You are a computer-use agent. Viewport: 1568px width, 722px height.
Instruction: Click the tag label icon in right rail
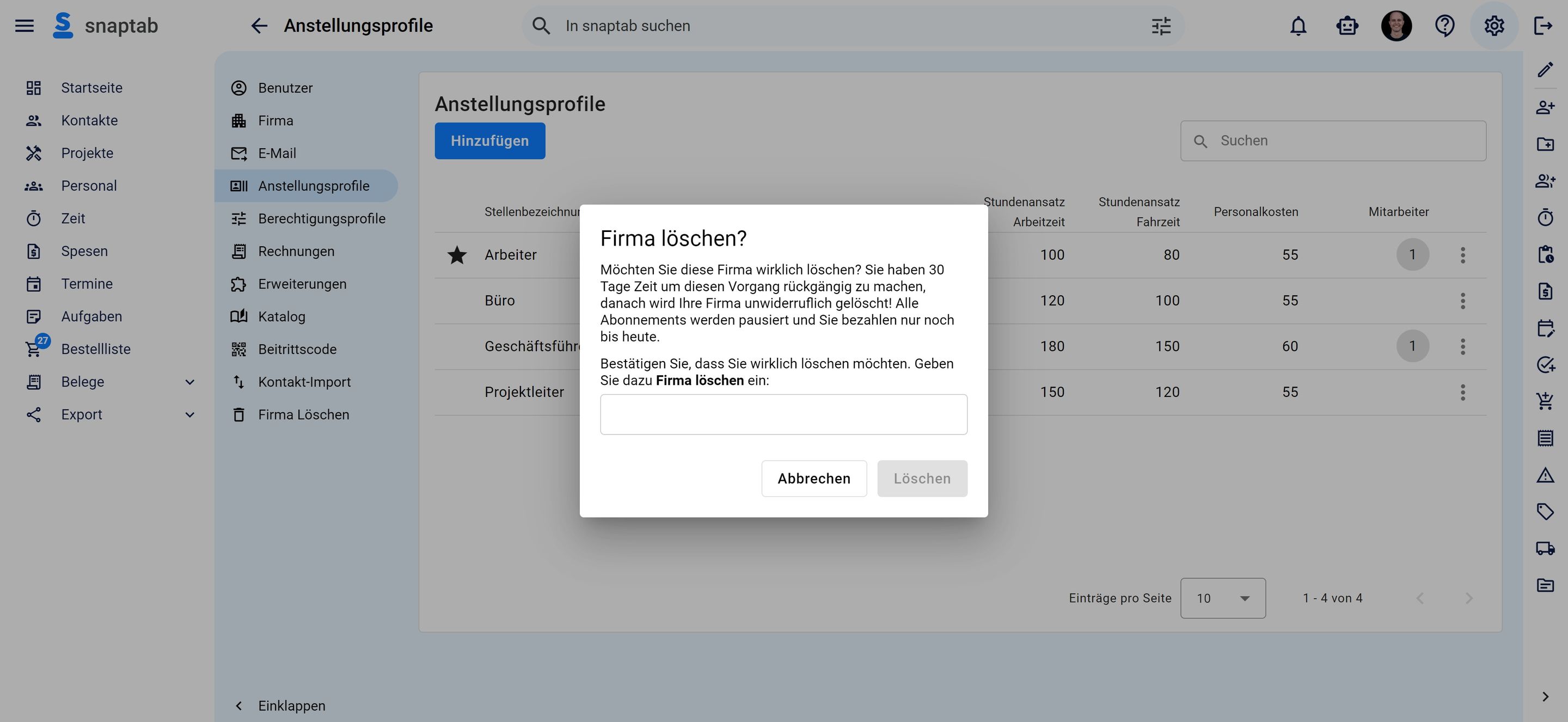[x=1545, y=511]
